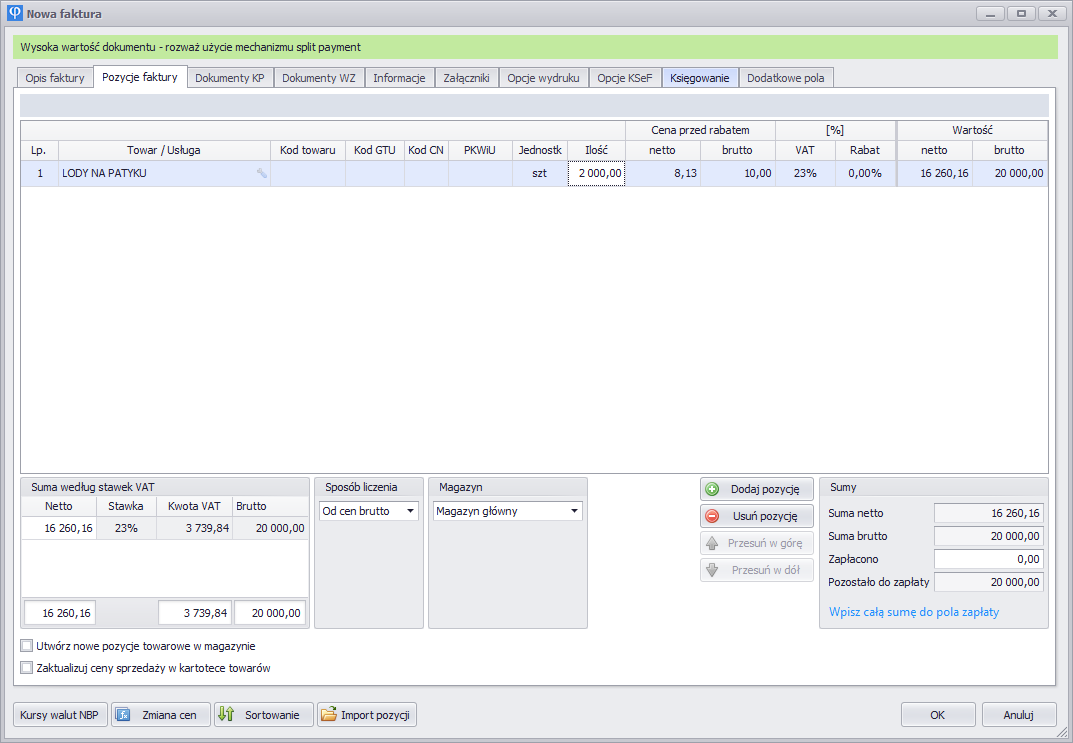The image size is (1073, 743).
Task: Click the Ilość cell showing 2 000,00
Action: [596, 174]
